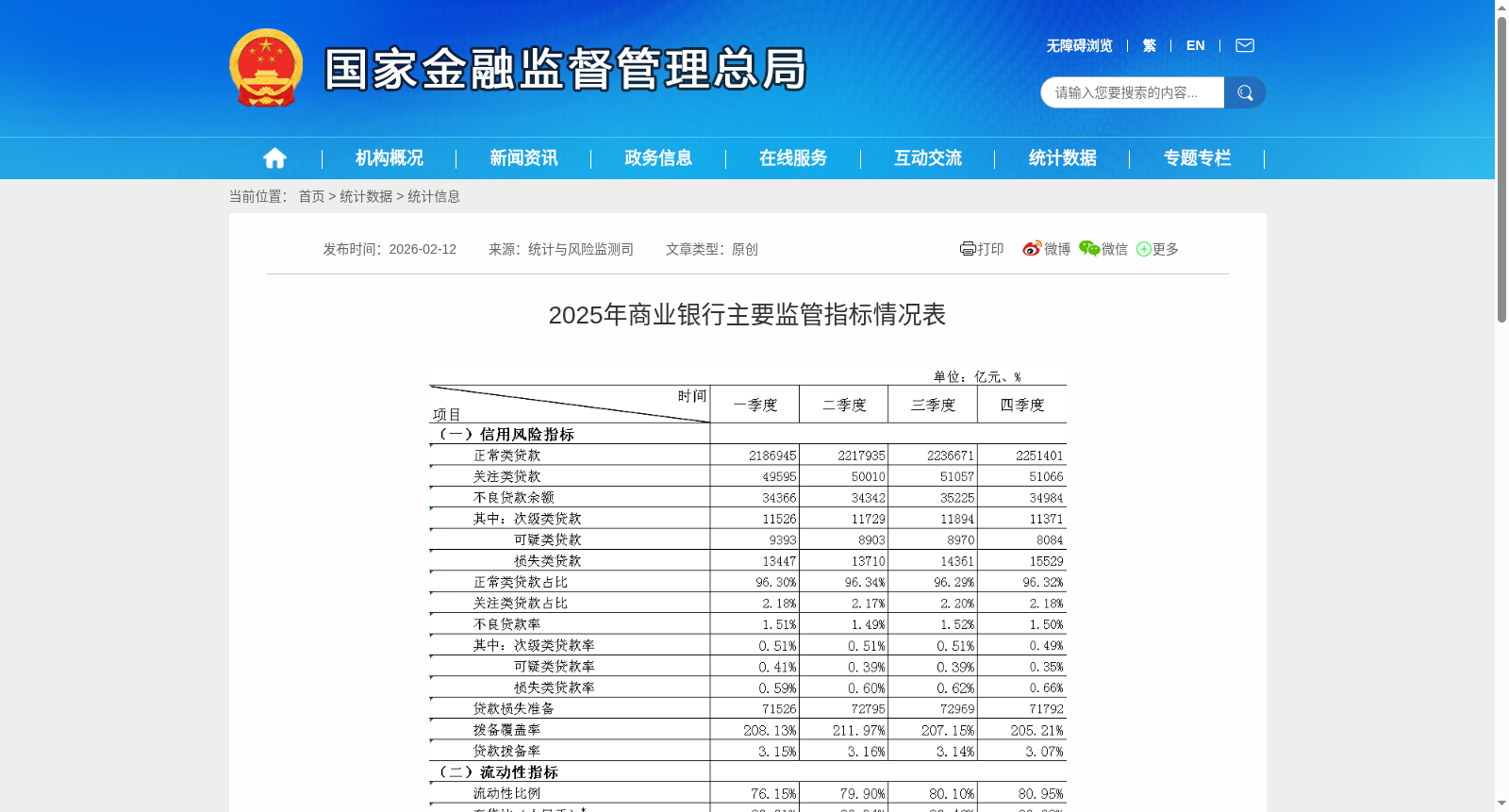Click the 不良贷款率 row label
This screenshot has width=1509, height=812.
[507, 624]
